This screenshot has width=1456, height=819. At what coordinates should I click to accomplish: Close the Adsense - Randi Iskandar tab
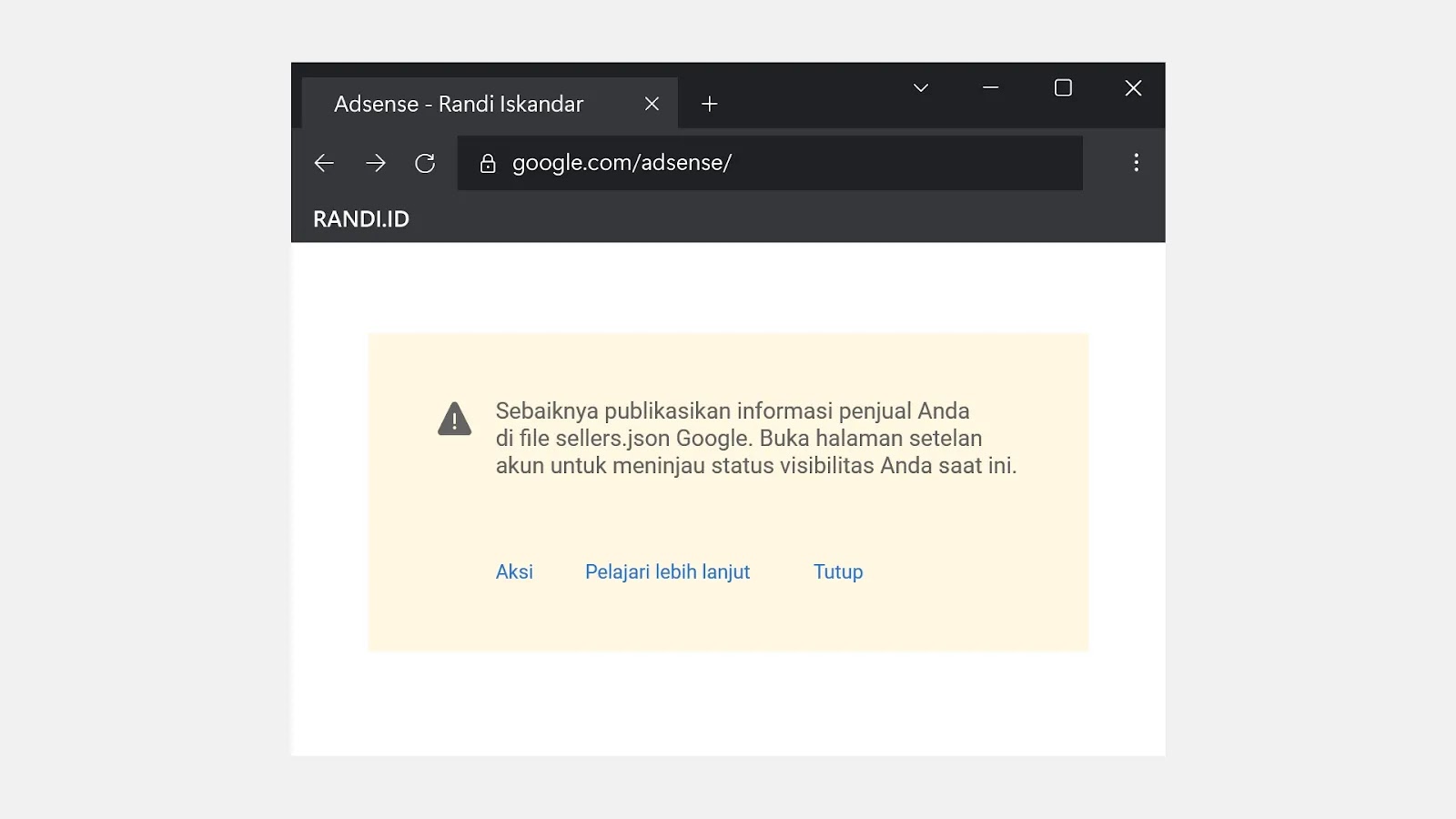point(652,104)
